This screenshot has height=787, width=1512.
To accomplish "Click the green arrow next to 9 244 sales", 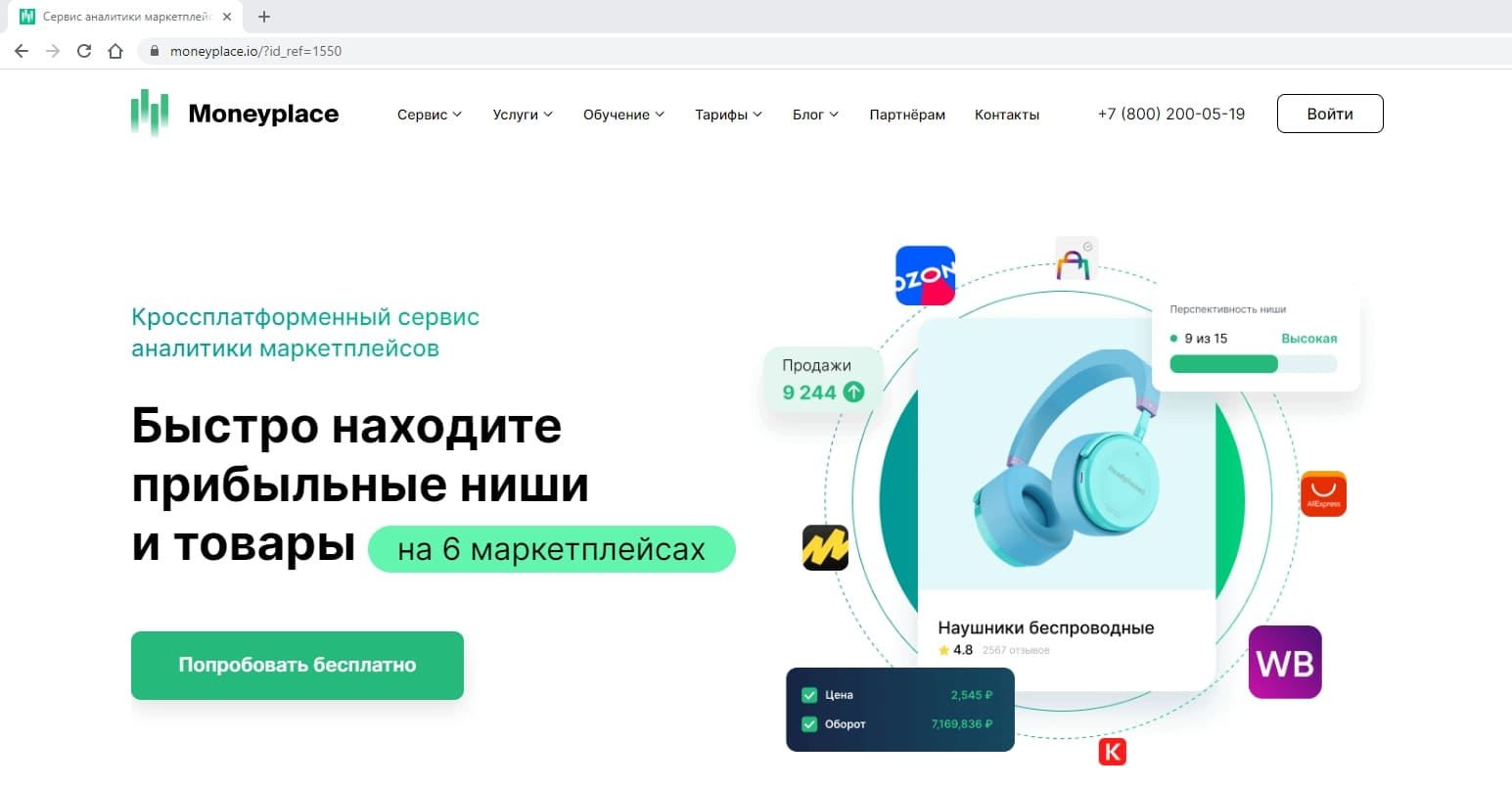I will [853, 393].
